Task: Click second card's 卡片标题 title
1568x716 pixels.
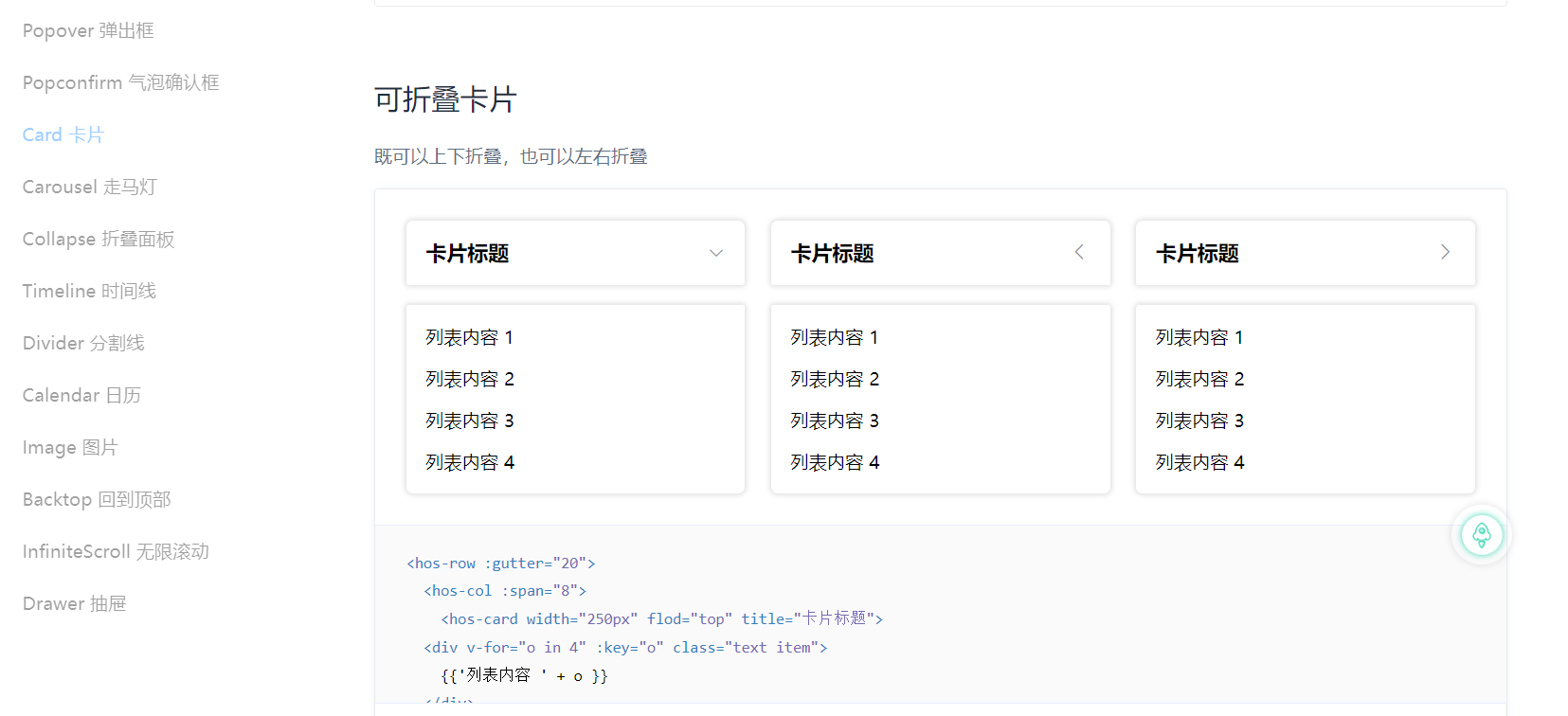Action: coord(833,254)
